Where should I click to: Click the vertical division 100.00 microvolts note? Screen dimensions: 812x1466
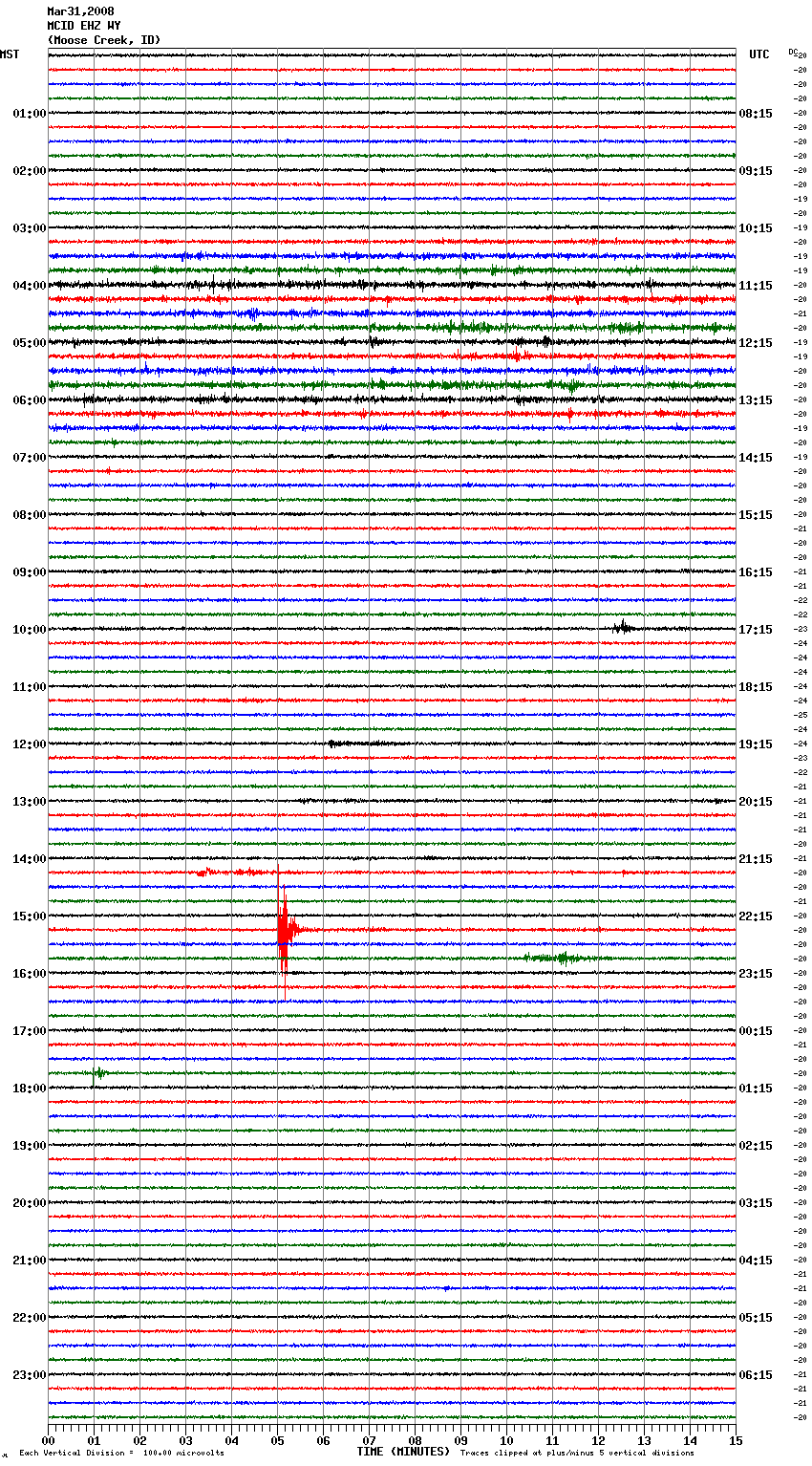tap(121, 1453)
